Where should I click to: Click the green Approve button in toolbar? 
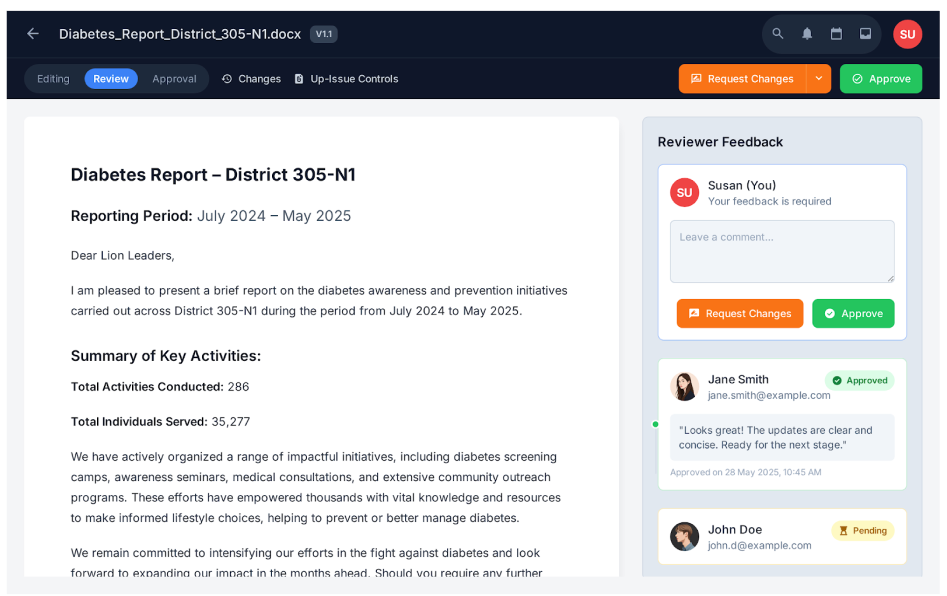(881, 79)
